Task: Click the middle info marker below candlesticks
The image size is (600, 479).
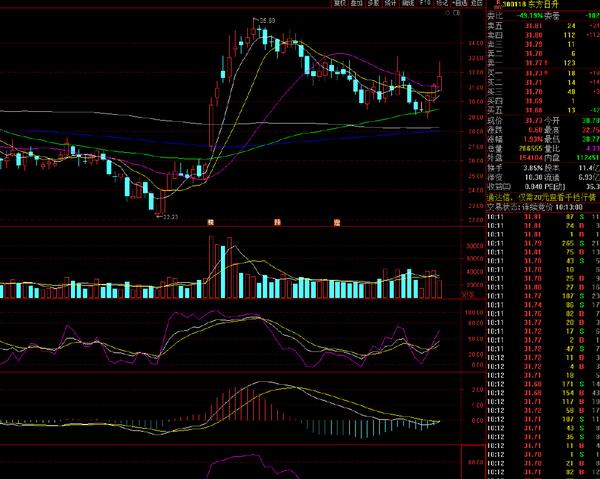Action: tap(277, 222)
